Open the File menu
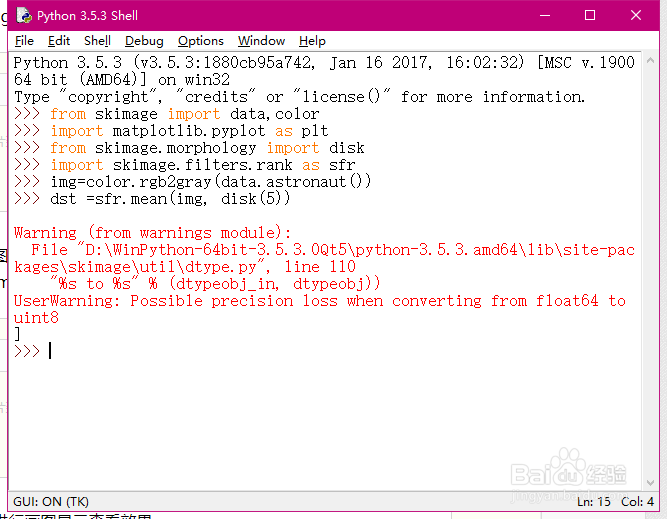This screenshot has width=667, height=519. [x=24, y=41]
